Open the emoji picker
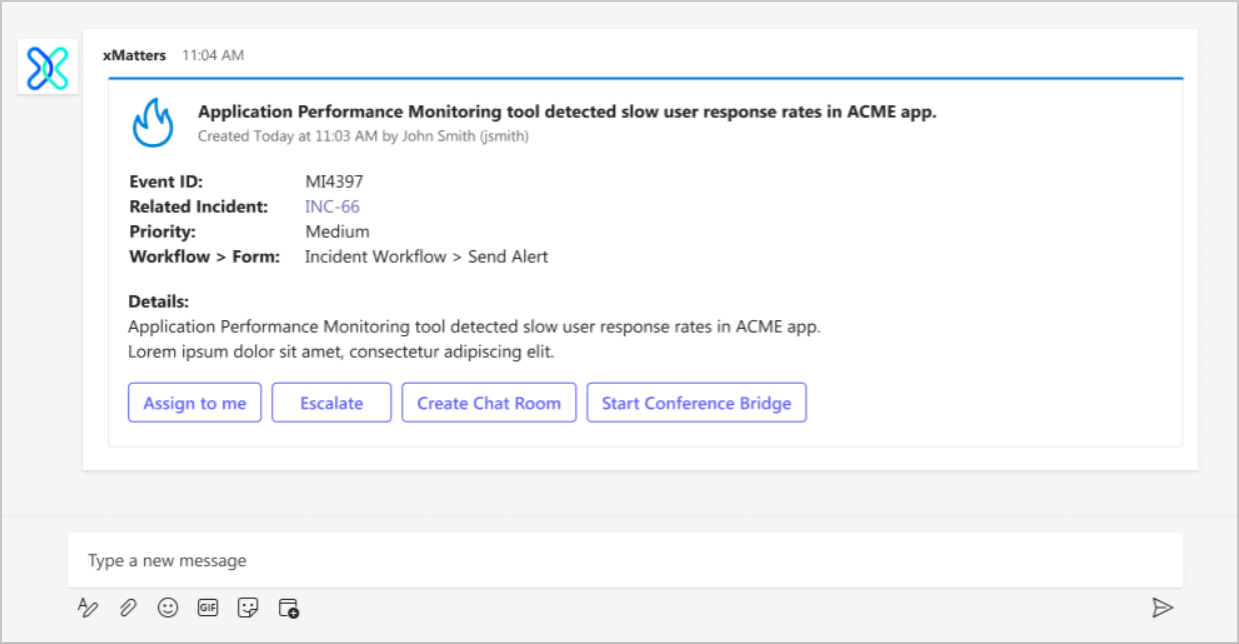The width and height of the screenshot is (1239, 644). pos(167,608)
